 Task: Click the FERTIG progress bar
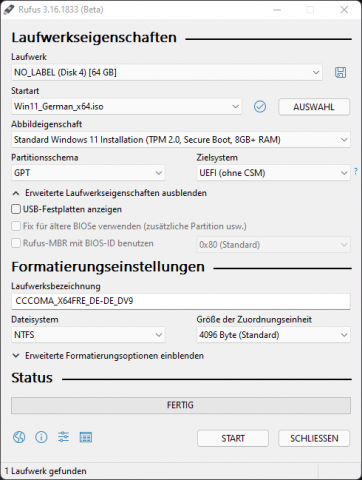(x=181, y=405)
